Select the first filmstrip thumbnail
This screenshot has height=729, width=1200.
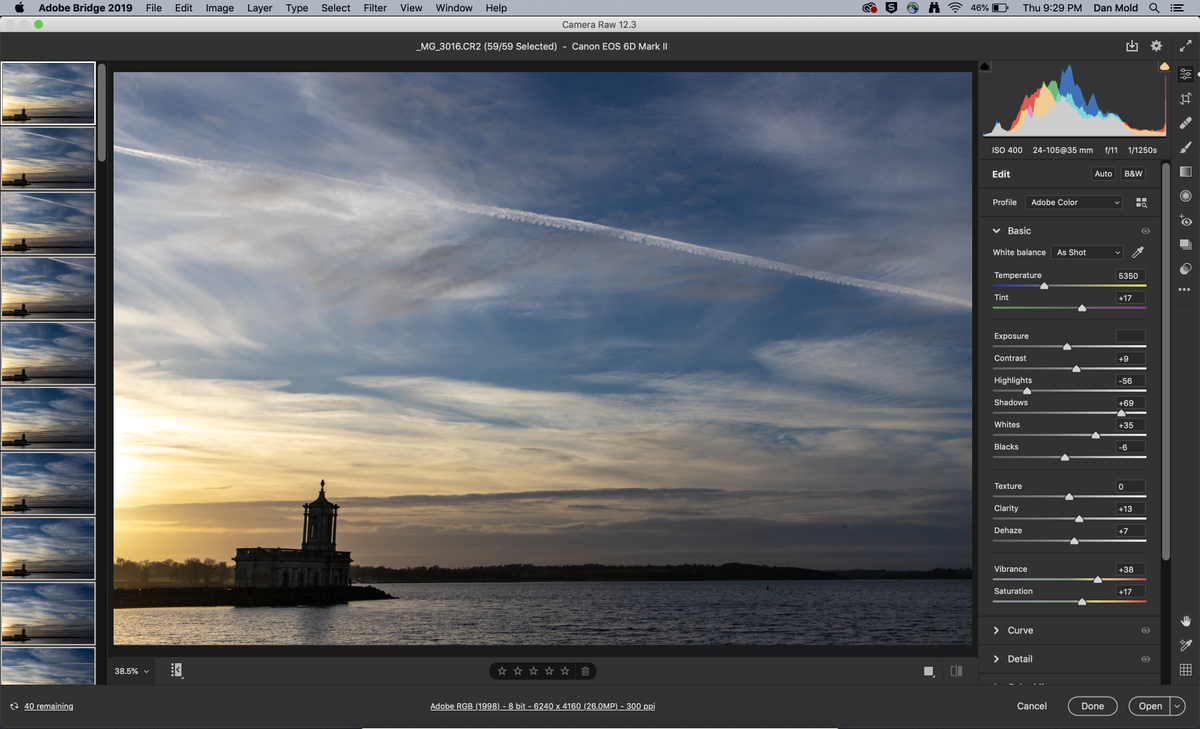pos(48,92)
